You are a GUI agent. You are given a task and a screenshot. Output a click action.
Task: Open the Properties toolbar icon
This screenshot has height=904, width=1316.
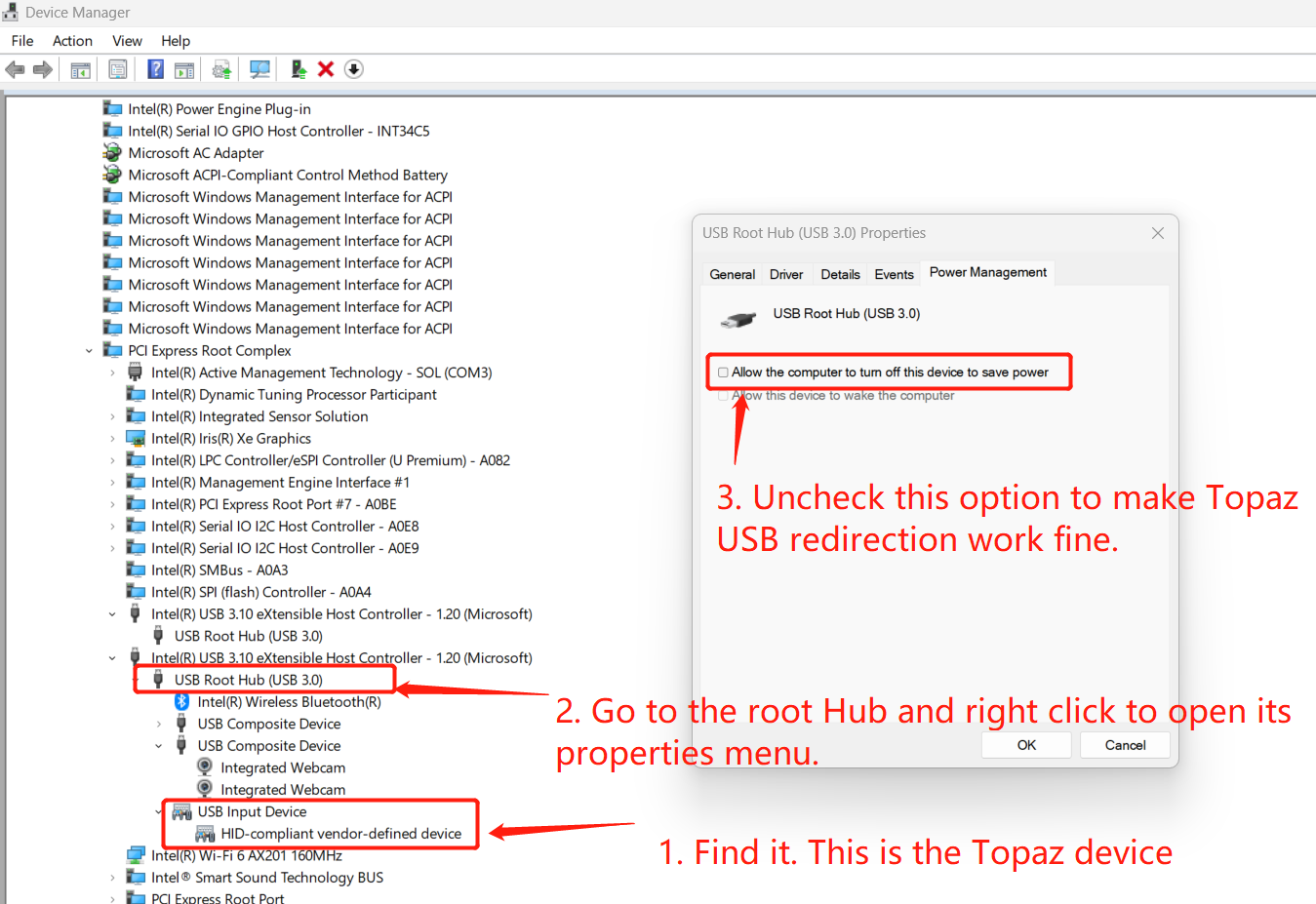coord(118,69)
